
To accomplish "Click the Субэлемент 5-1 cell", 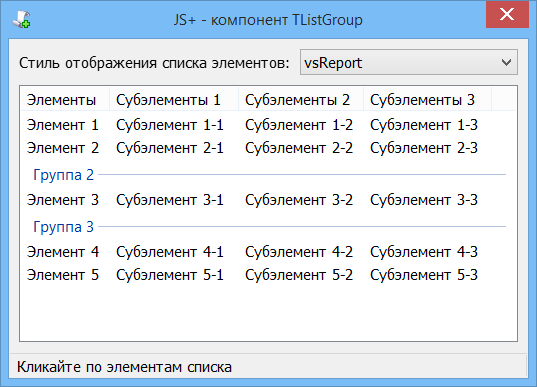I will coord(170,275).
